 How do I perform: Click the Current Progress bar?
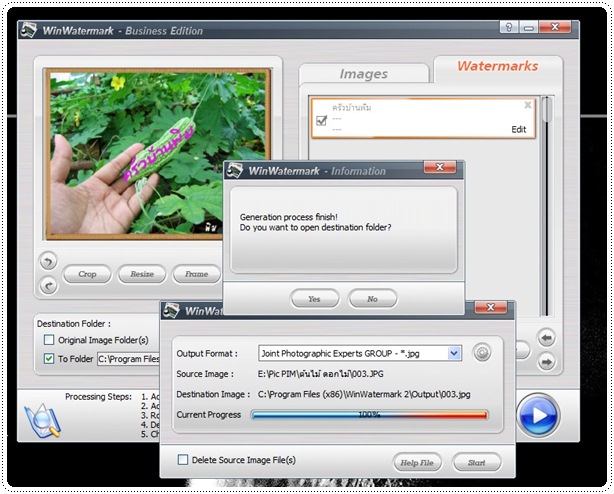point(369,415)
